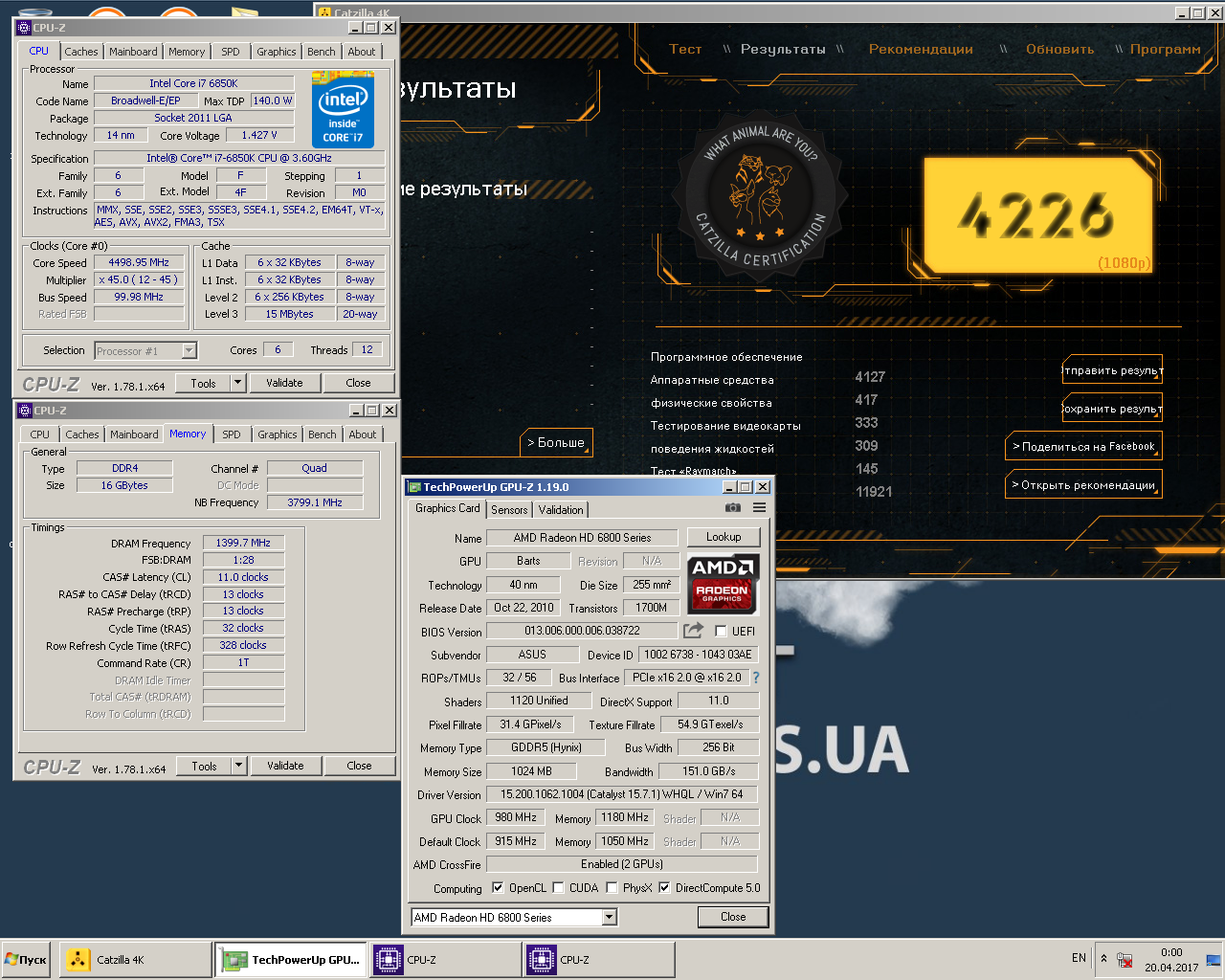This screenshot has height=980, width=1225.
Task: Open Bench tab in top CPU-Z
Action: coord(322,52)
